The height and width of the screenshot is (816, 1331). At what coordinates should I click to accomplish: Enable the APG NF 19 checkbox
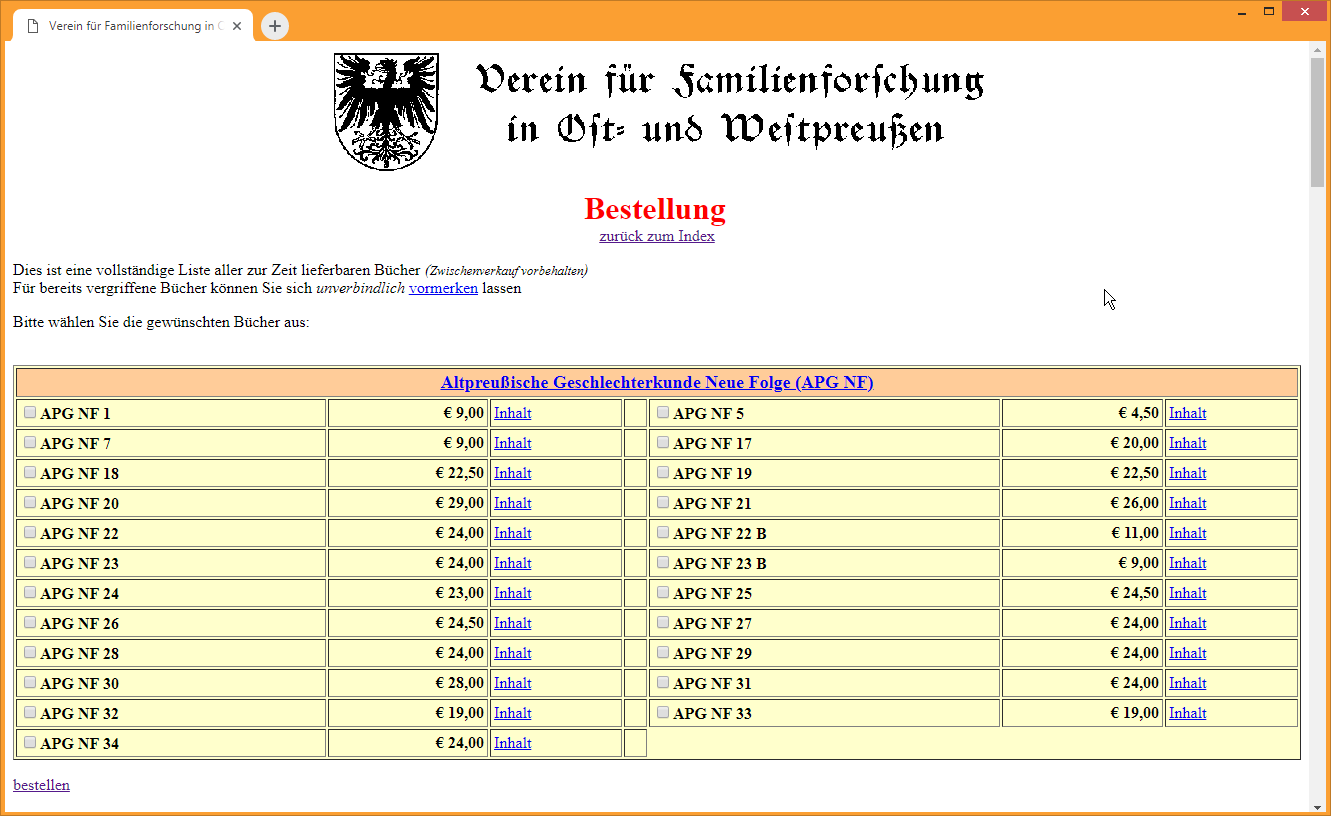662,472
